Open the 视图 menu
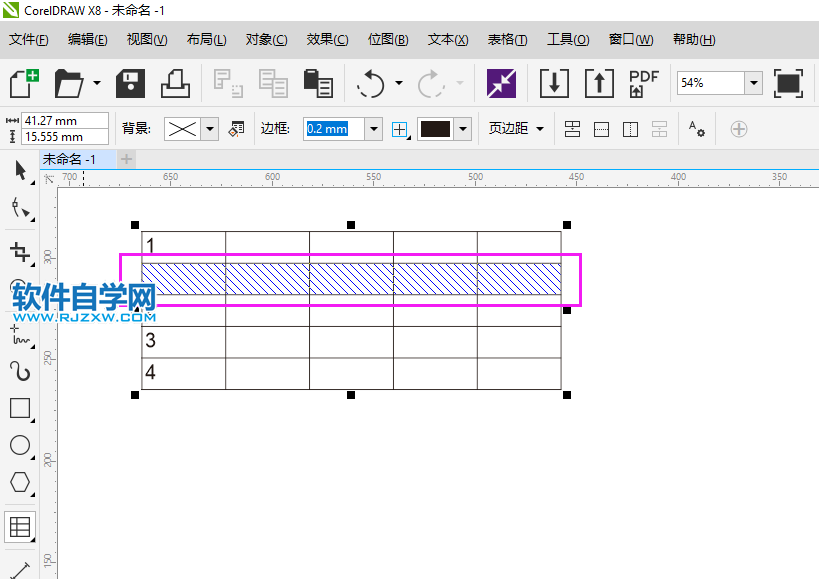Viewport: 819px width, 579px height. tap(147, 40)
